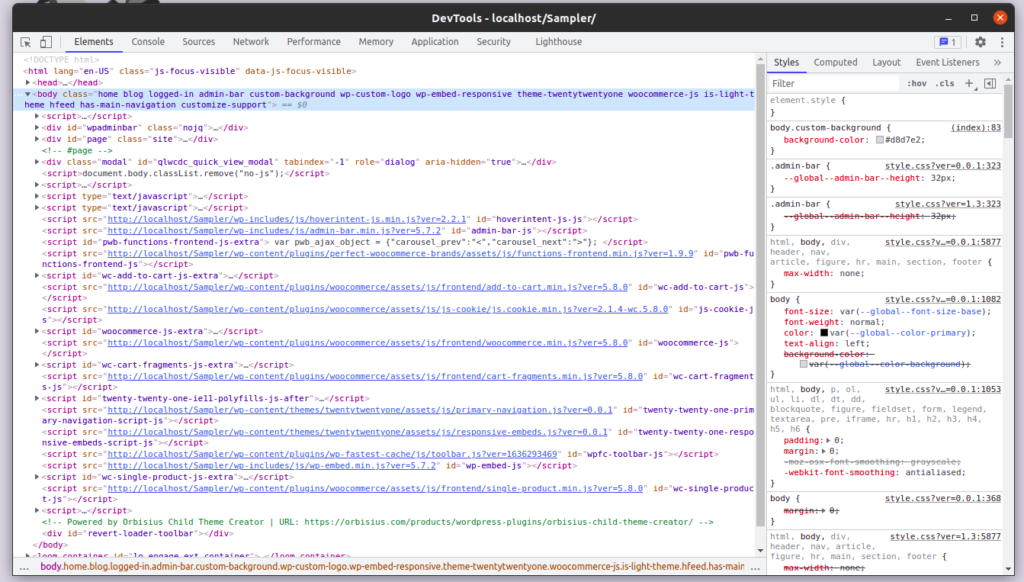Open the Network tab
The width and height of the screenshot is (1024, 582).
(251, 42)
